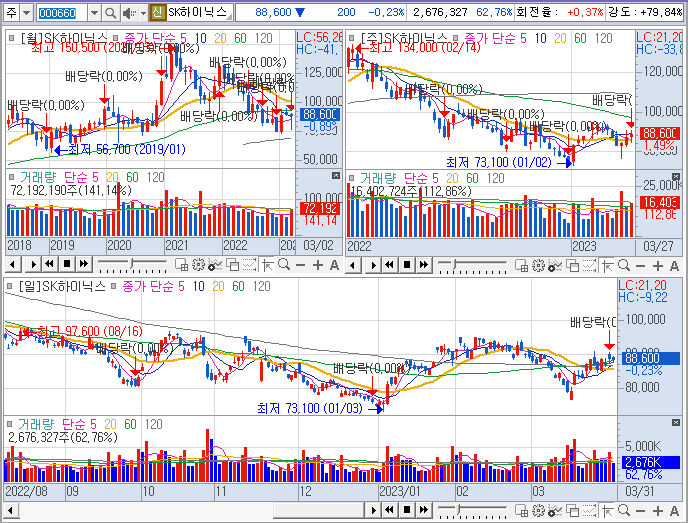Toggle square marker before [주]SK하이닉스 title
The height and width of the screenshot is (523, 688).
[x=351, y=38]
